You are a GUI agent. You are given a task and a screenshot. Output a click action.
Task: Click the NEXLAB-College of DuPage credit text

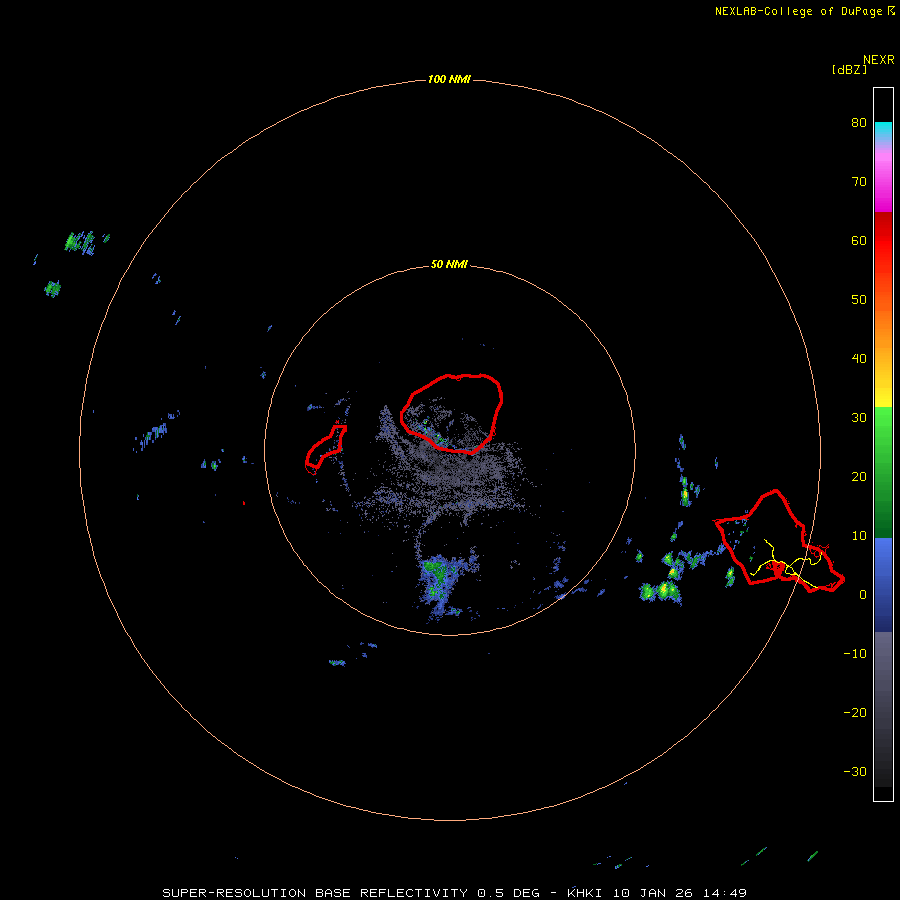[798, 11]
